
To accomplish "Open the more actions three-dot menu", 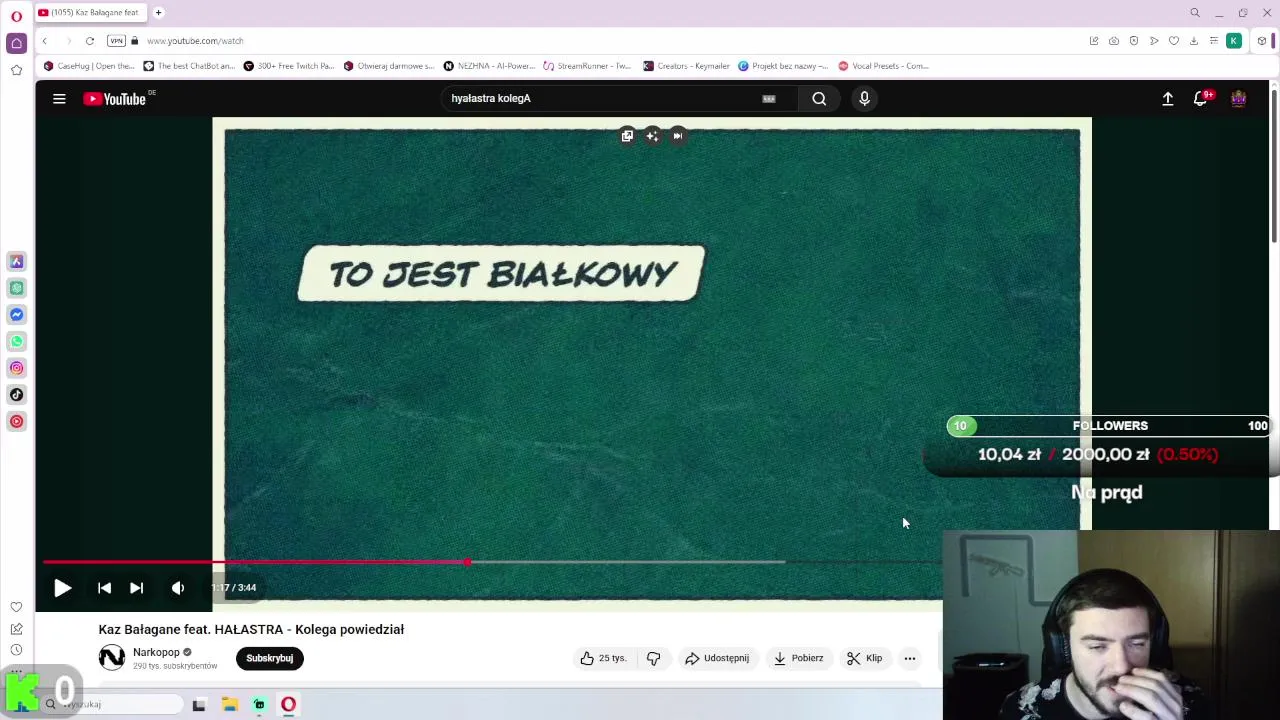I will click(x=910, y=658).
